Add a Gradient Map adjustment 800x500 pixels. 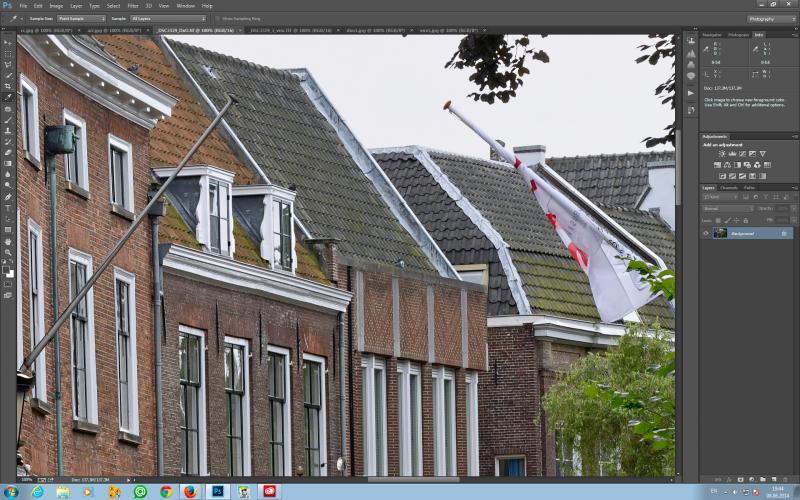762,176
